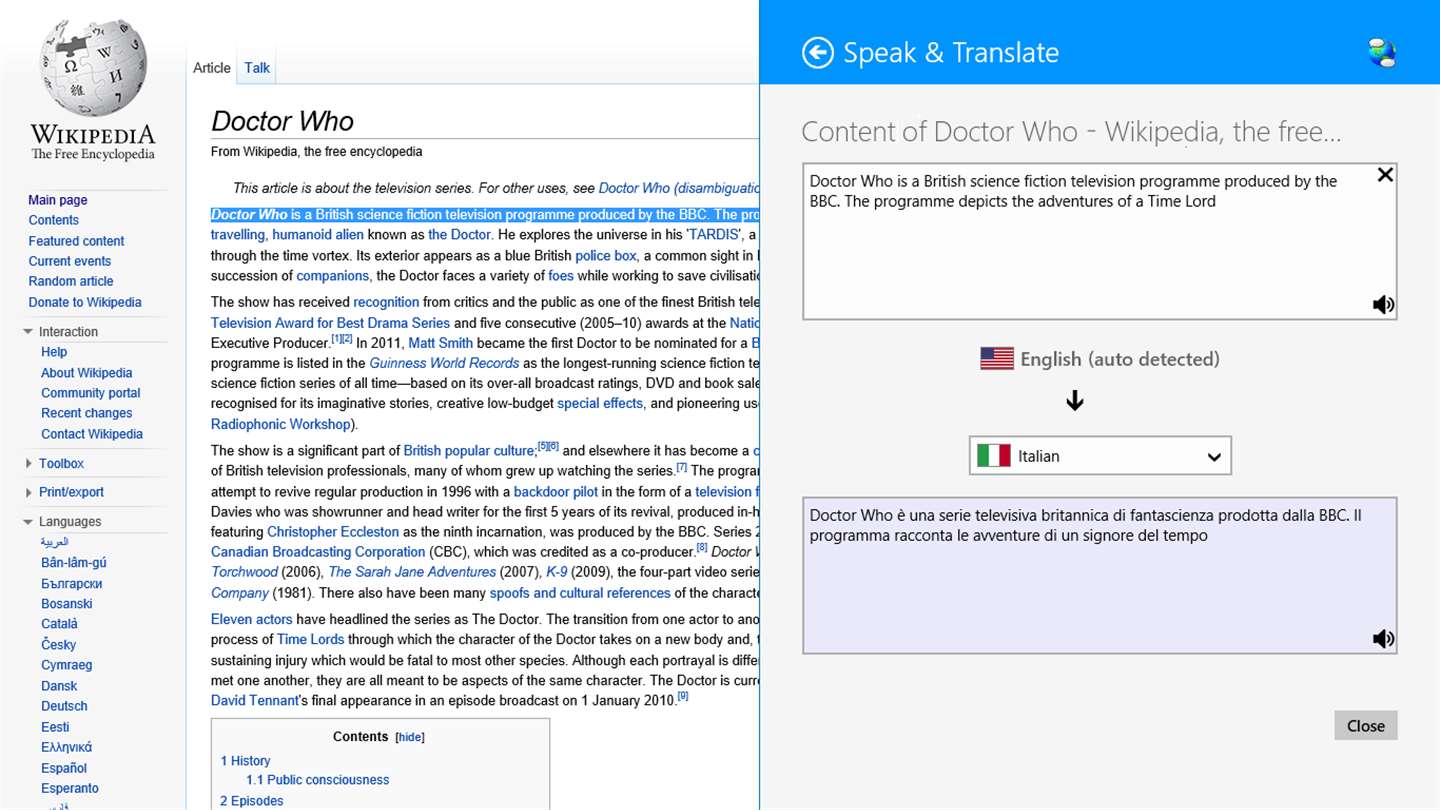1440x810 pixels.
Task: Open the Recent changes link
Action: (x=87, y=413)
